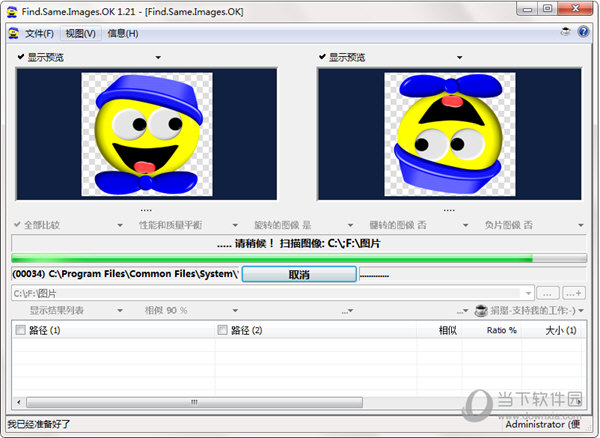Click the left scroll arrow of results list
Screen dimensions: 600x438
coord(19,402)
